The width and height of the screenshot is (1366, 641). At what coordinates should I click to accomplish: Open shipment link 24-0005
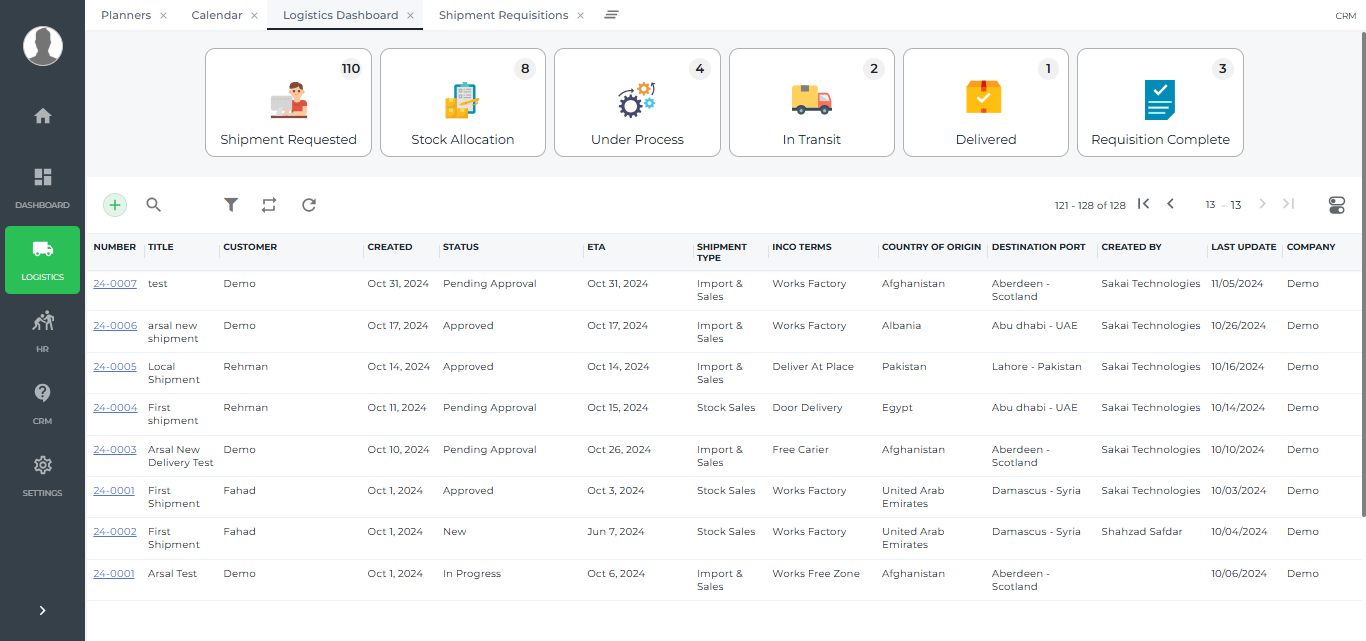(x=115, y=367)
